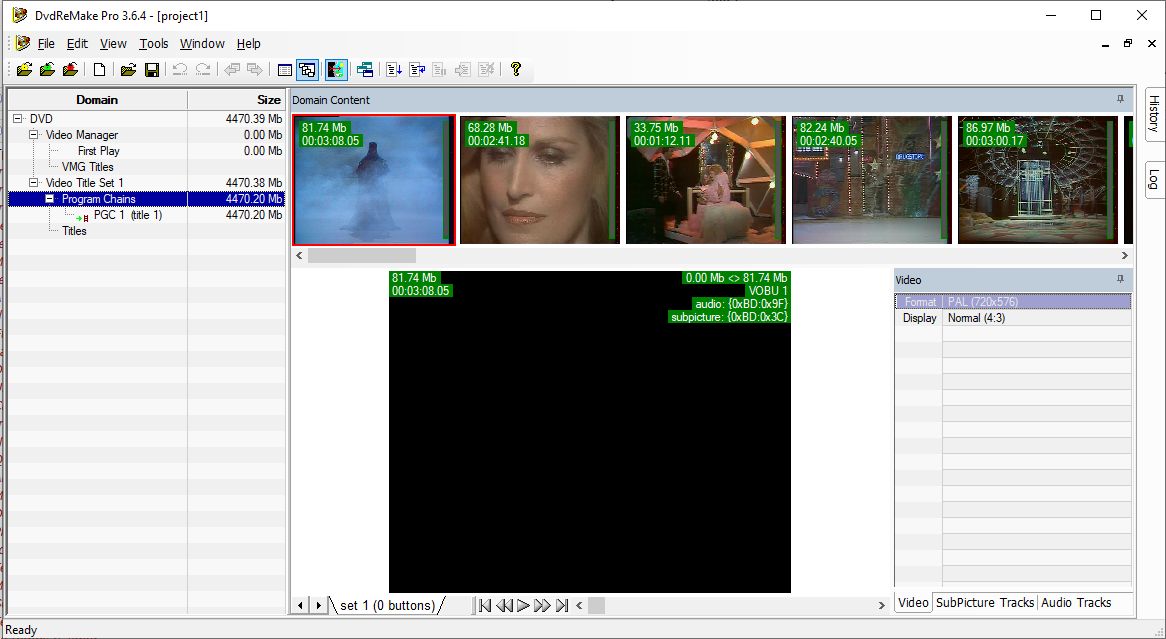Toggle pin on Domain Content panel

[x=1120, y=99]
